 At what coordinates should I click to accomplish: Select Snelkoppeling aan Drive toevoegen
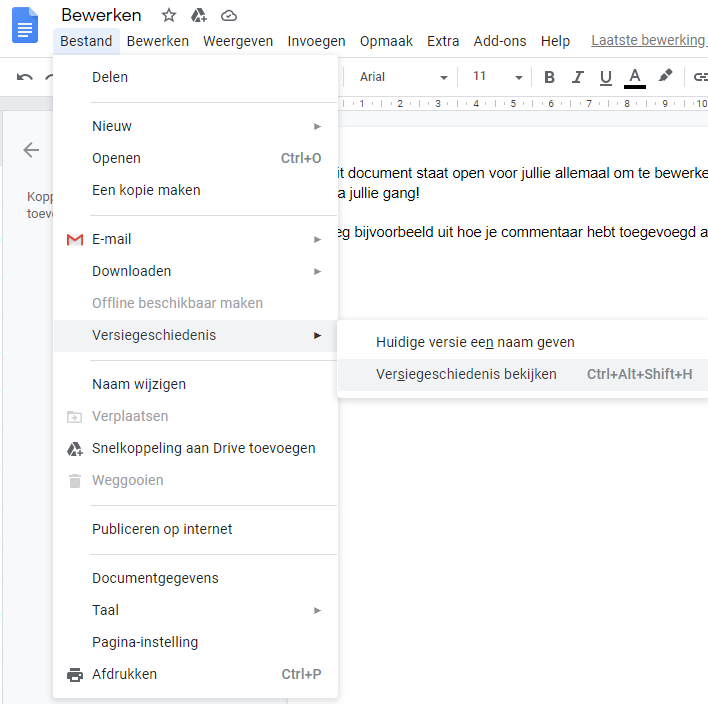click(x=196, y=448)
